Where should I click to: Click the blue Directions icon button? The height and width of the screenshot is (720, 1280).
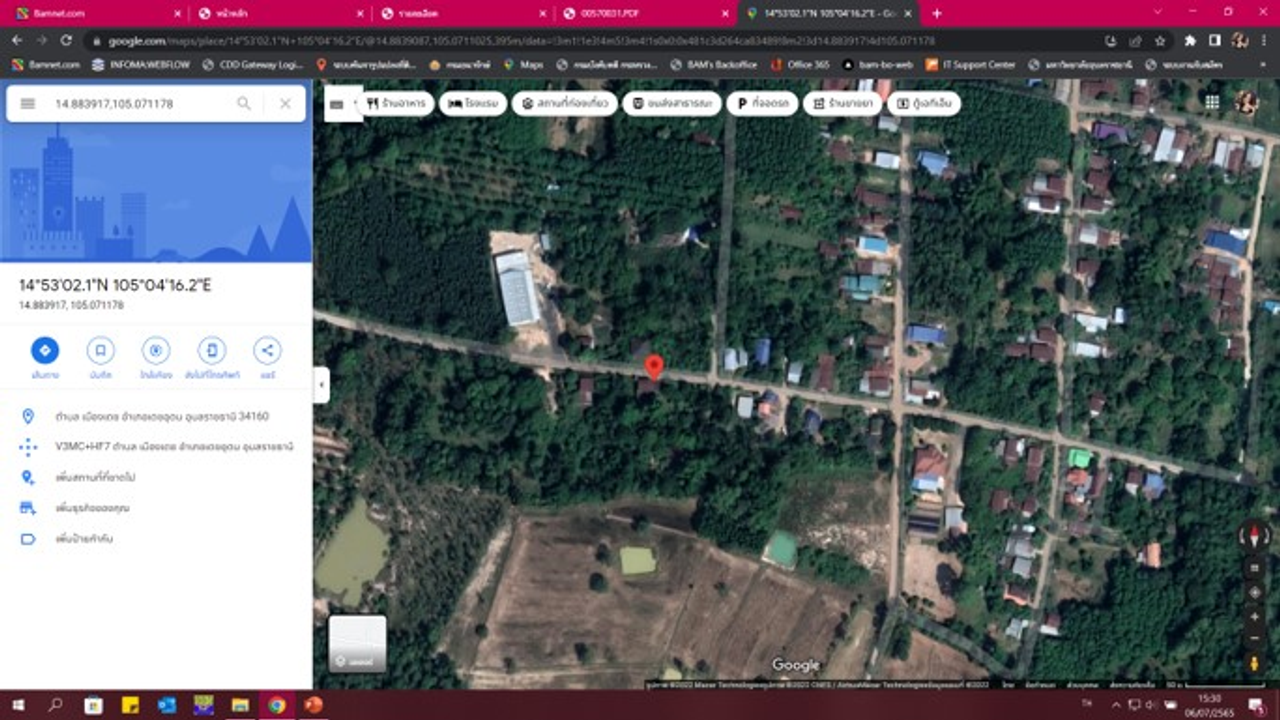click(x=45, y=350)
